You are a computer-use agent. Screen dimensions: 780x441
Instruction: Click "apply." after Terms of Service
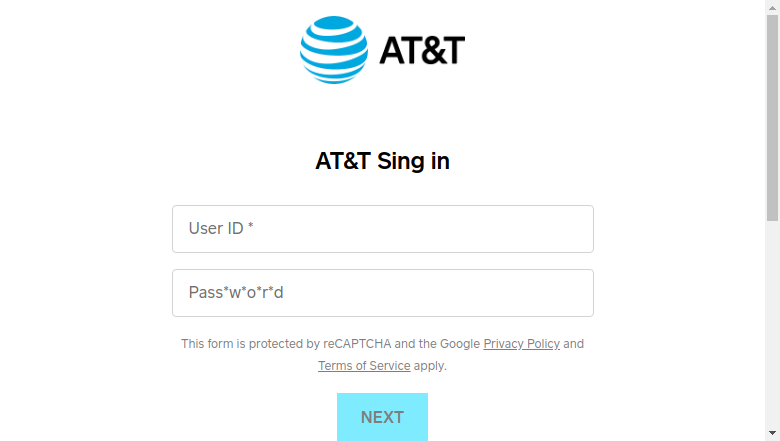click(430, 366)
